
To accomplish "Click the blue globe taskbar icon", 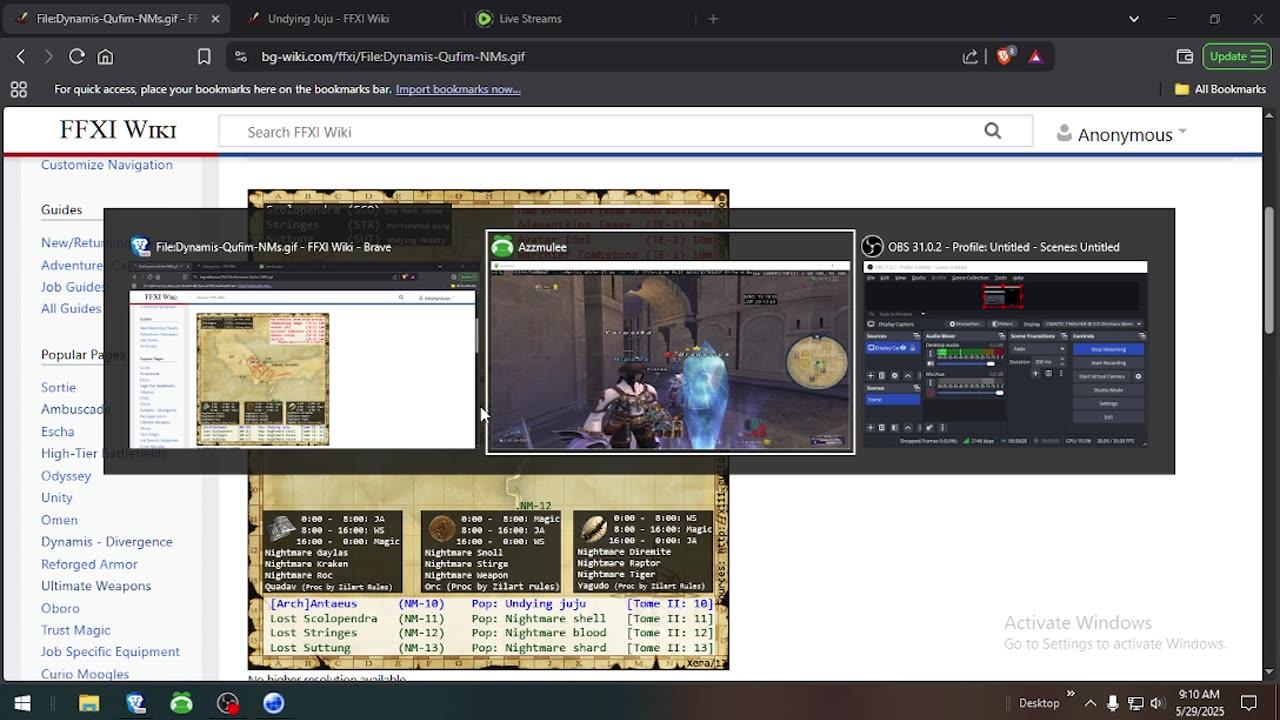I will pyautogui.click(x=273, y=703).
